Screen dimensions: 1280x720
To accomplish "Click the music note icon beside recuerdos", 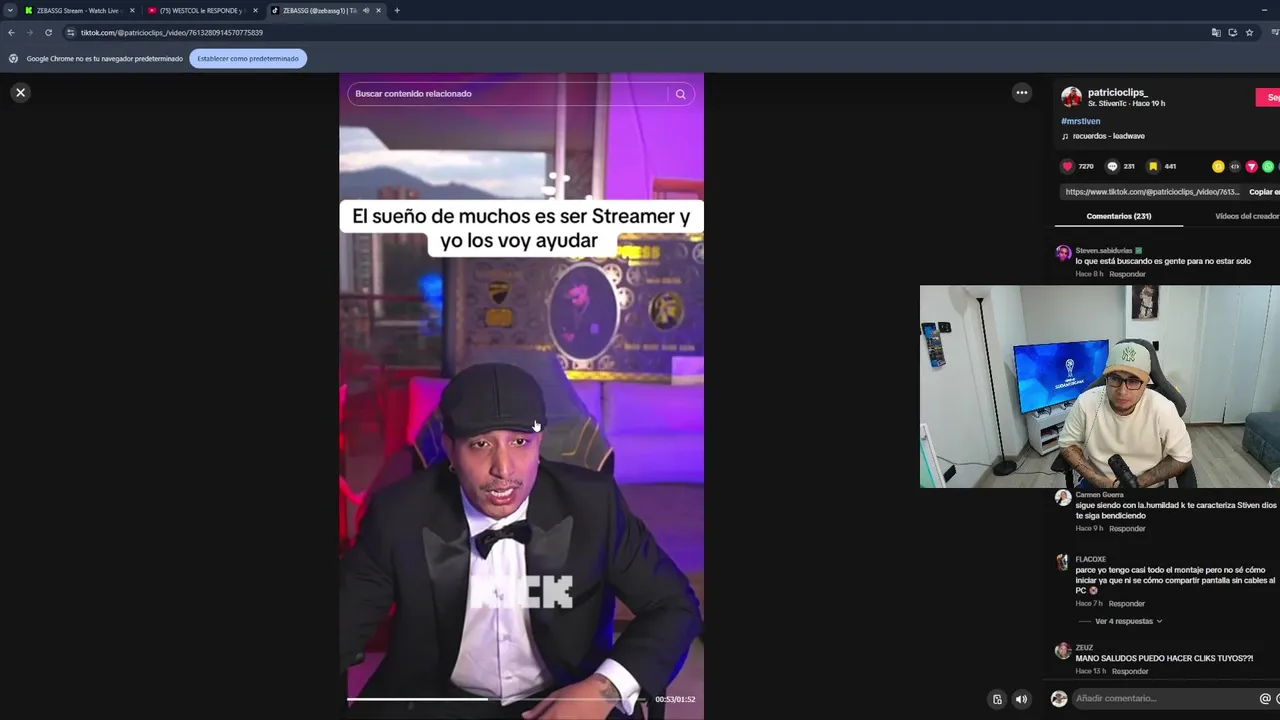I will click(x=1065, y=136).
